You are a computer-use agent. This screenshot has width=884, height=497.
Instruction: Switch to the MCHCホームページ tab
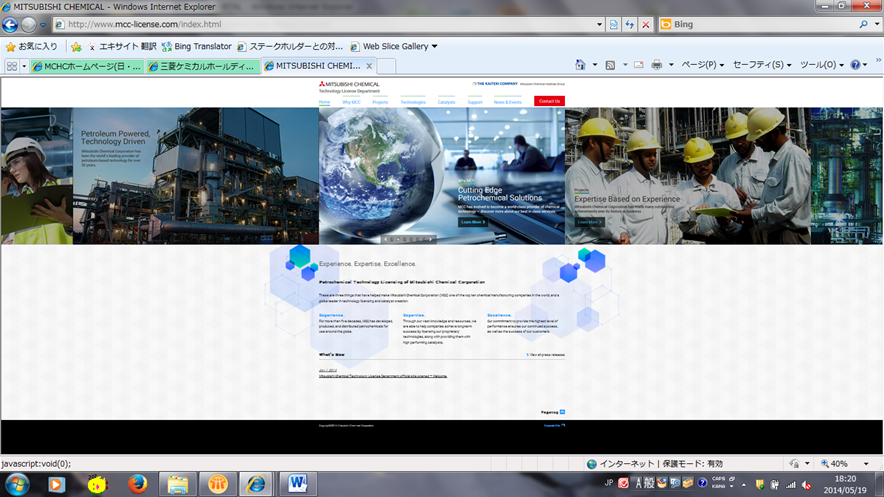[x=87, y=66]
